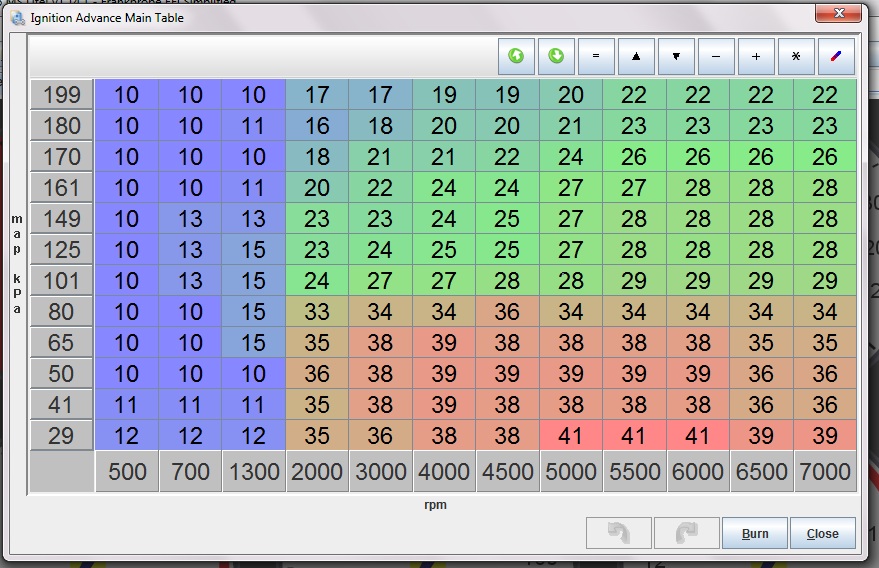Select cell 10 at 50 kPa, 1300 rpm
This screenshot has height=568, width=879.
point(253,374)
